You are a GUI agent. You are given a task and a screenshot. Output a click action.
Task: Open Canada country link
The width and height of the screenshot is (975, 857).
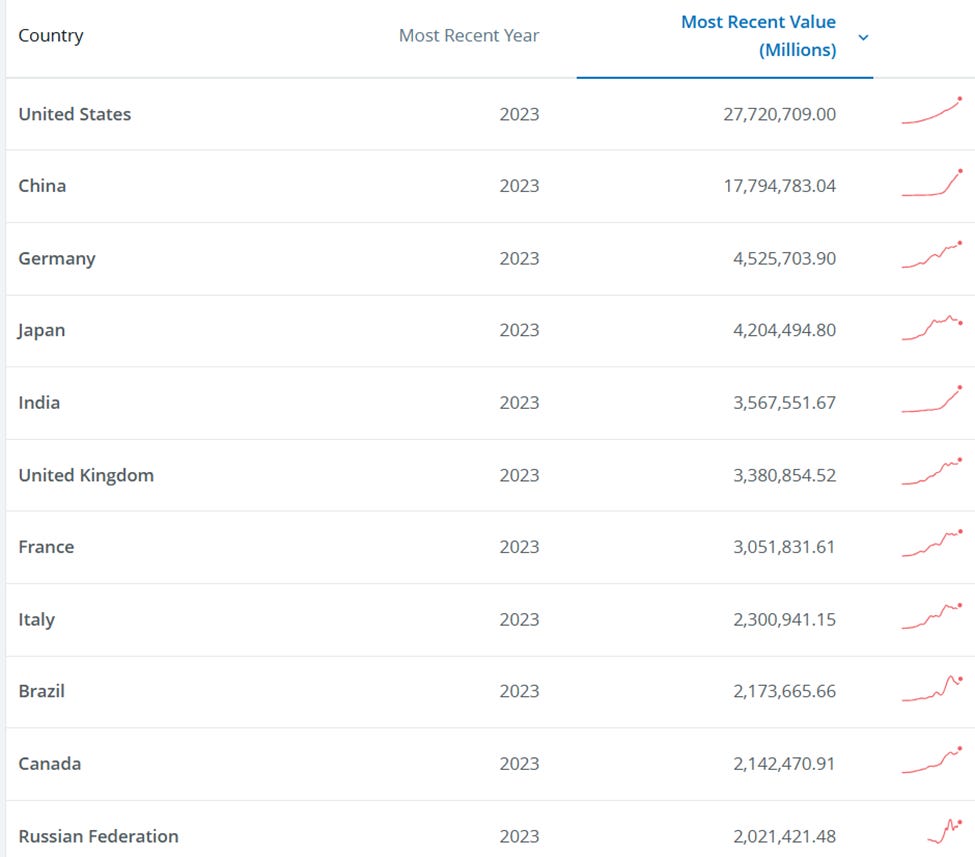(x=50, y=763)
